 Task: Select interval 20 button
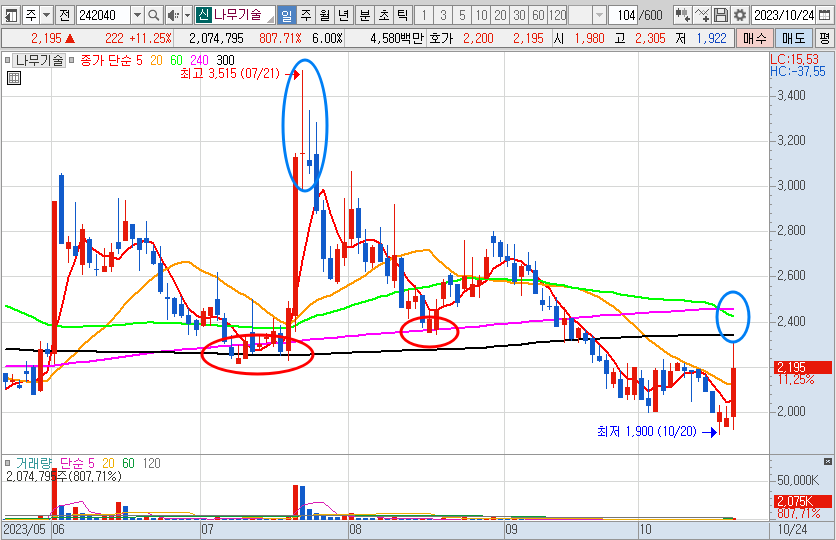pos(500,15)
